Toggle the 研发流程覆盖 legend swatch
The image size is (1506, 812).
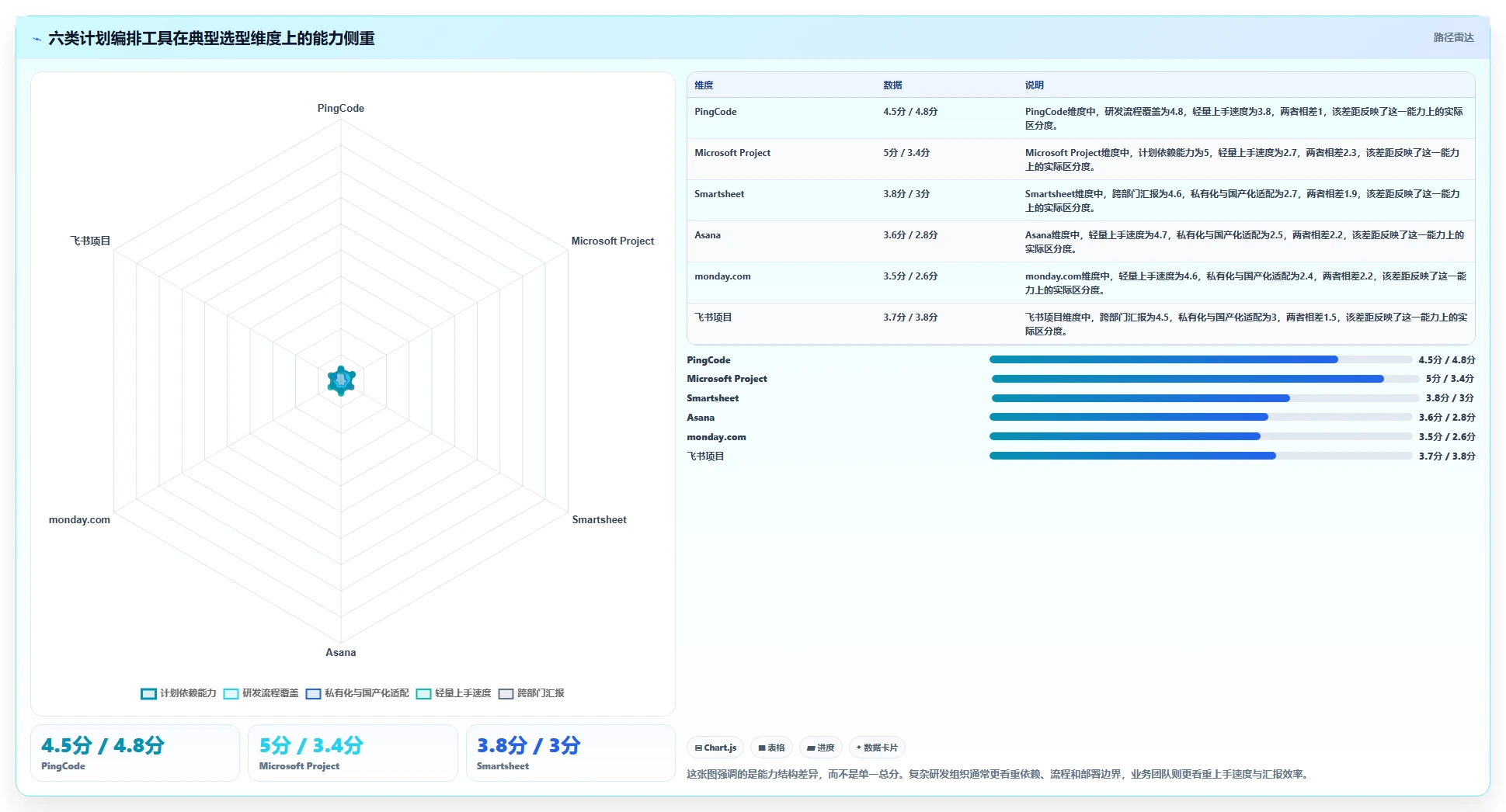231,693
